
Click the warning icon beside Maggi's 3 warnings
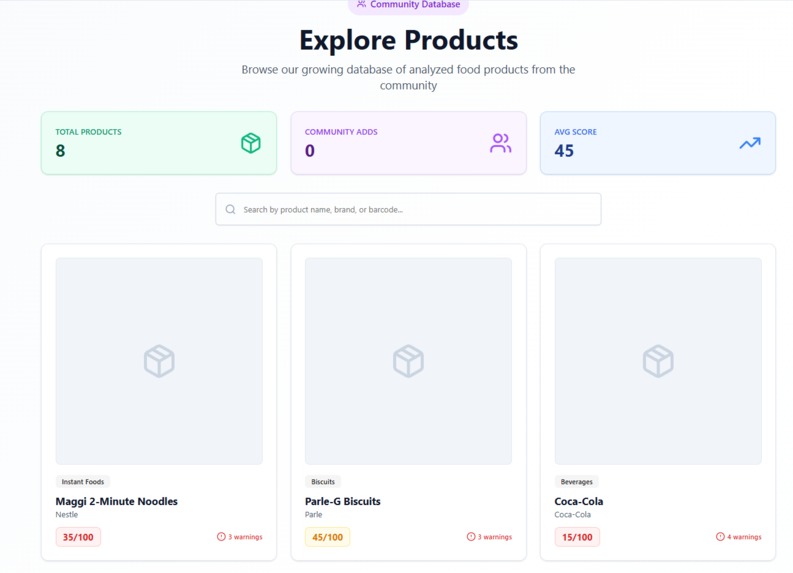pyautogui.click(x=221, y=537)
